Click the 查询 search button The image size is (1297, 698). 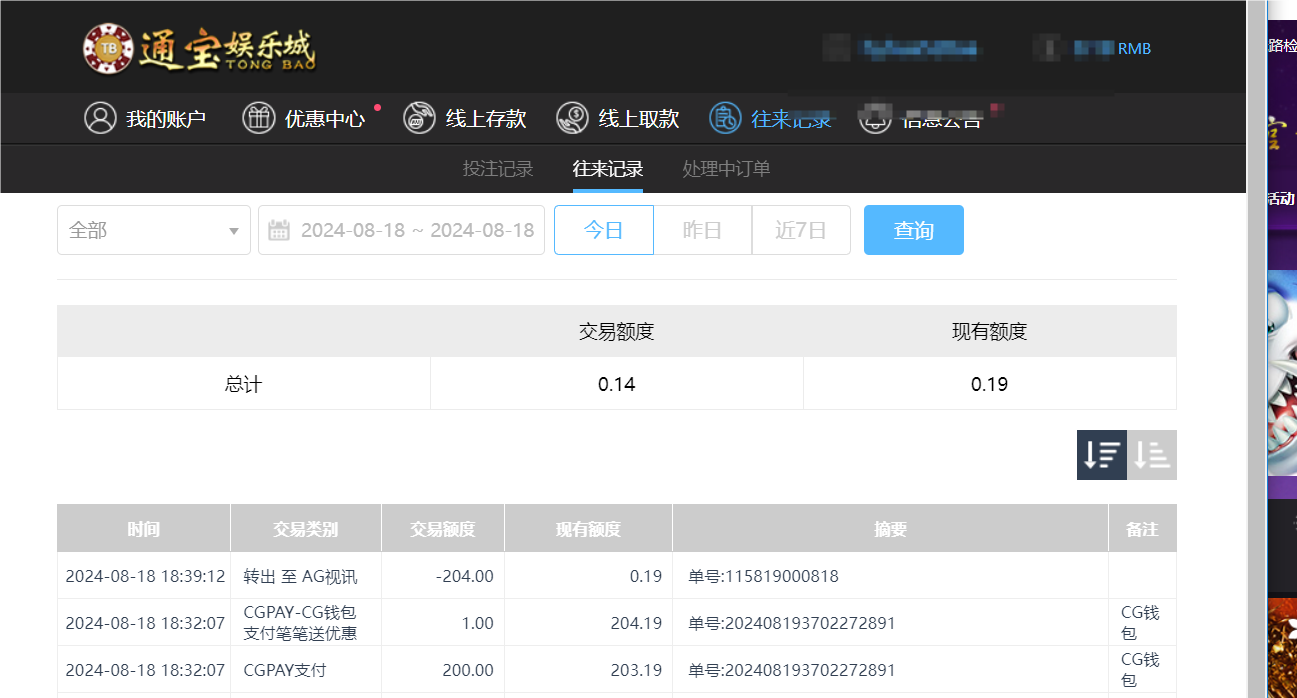point(913,229)
